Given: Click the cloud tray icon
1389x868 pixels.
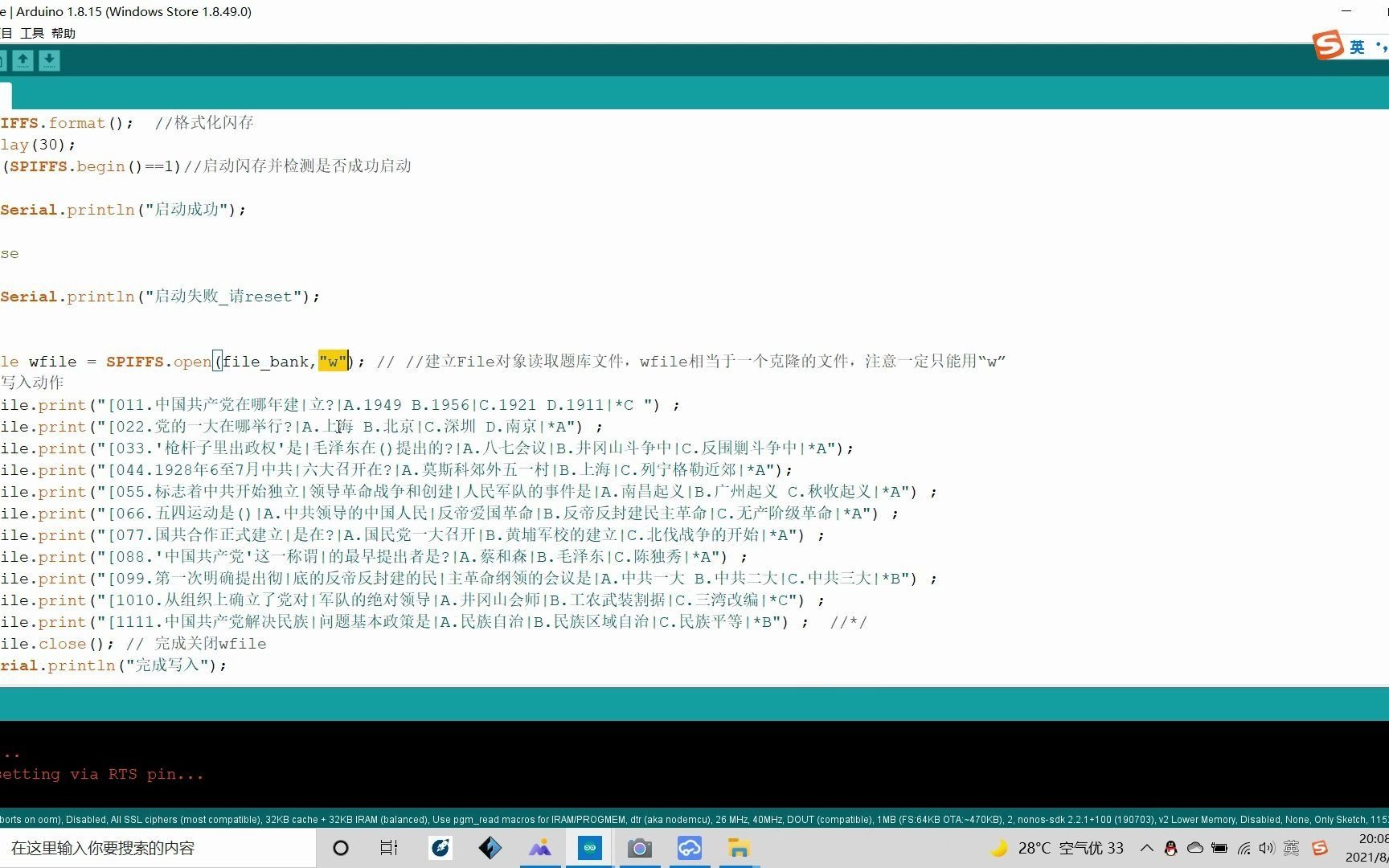Looking at the screenshot, I should pyautogui.click(x=1195, y=848).
